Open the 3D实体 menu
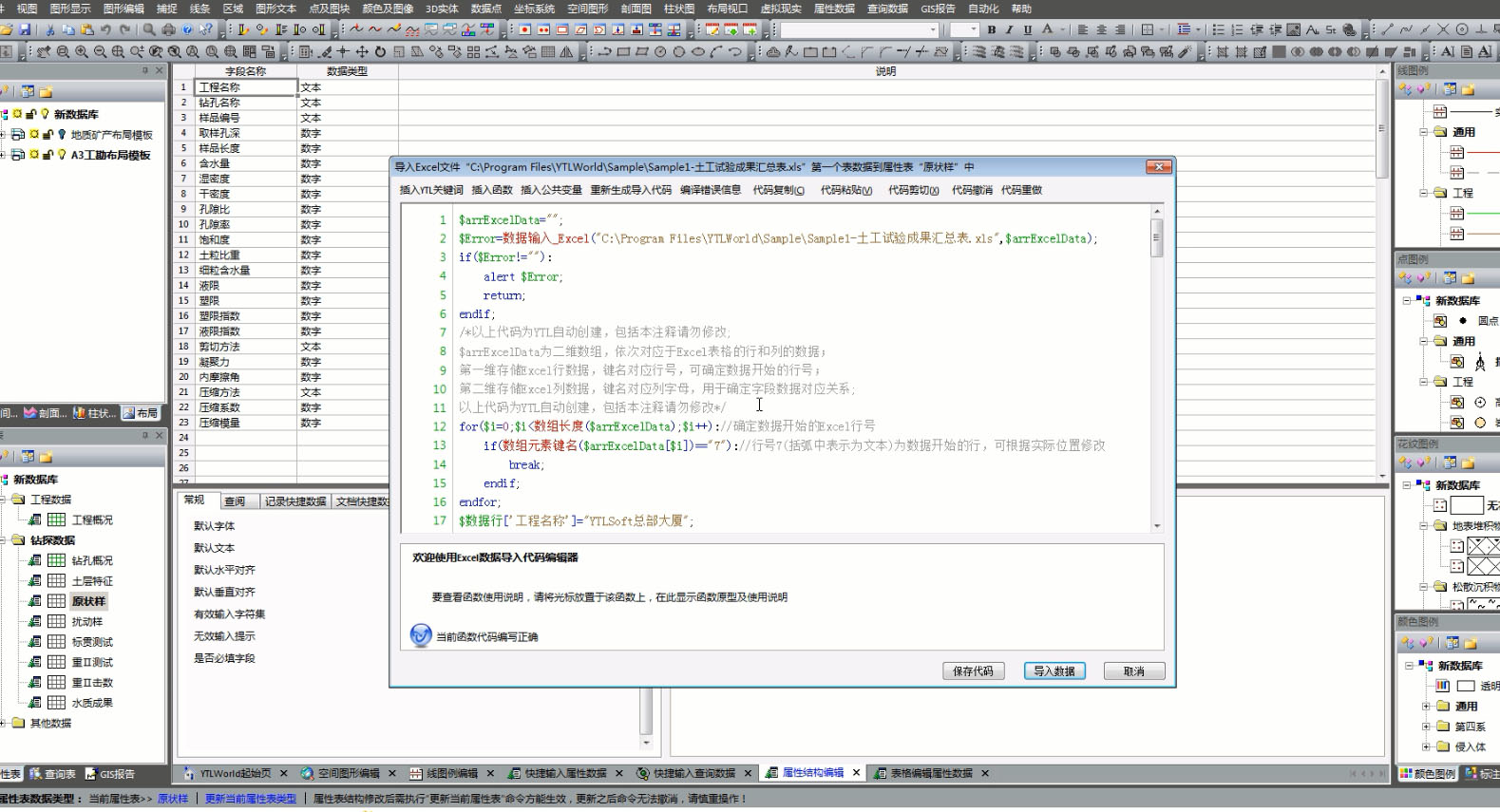1500x812 pixels. (442, 9)
